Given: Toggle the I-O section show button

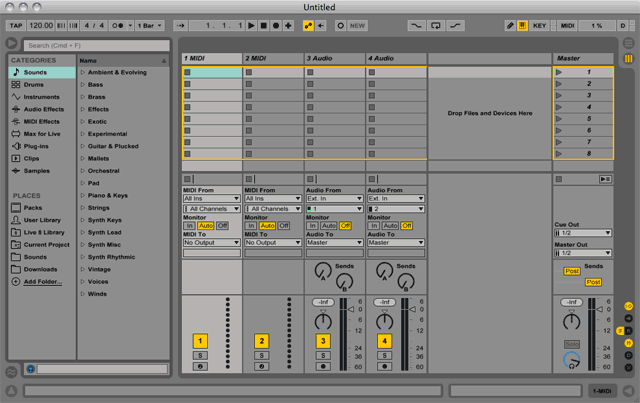Looking at the screenshot, I should coord(629,306).
